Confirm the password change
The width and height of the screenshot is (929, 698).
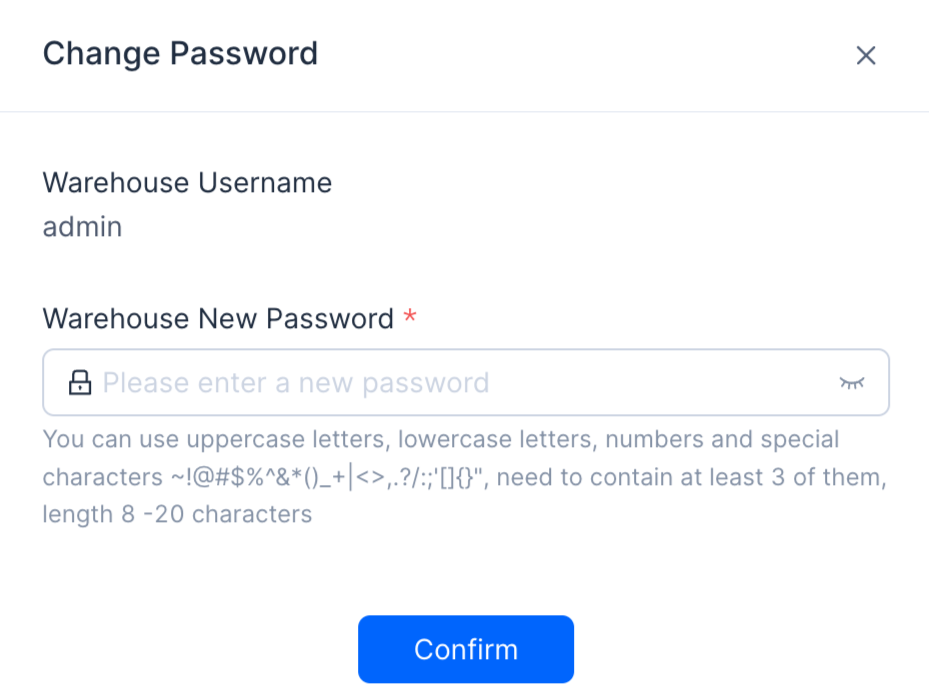[x=466, y=649]
